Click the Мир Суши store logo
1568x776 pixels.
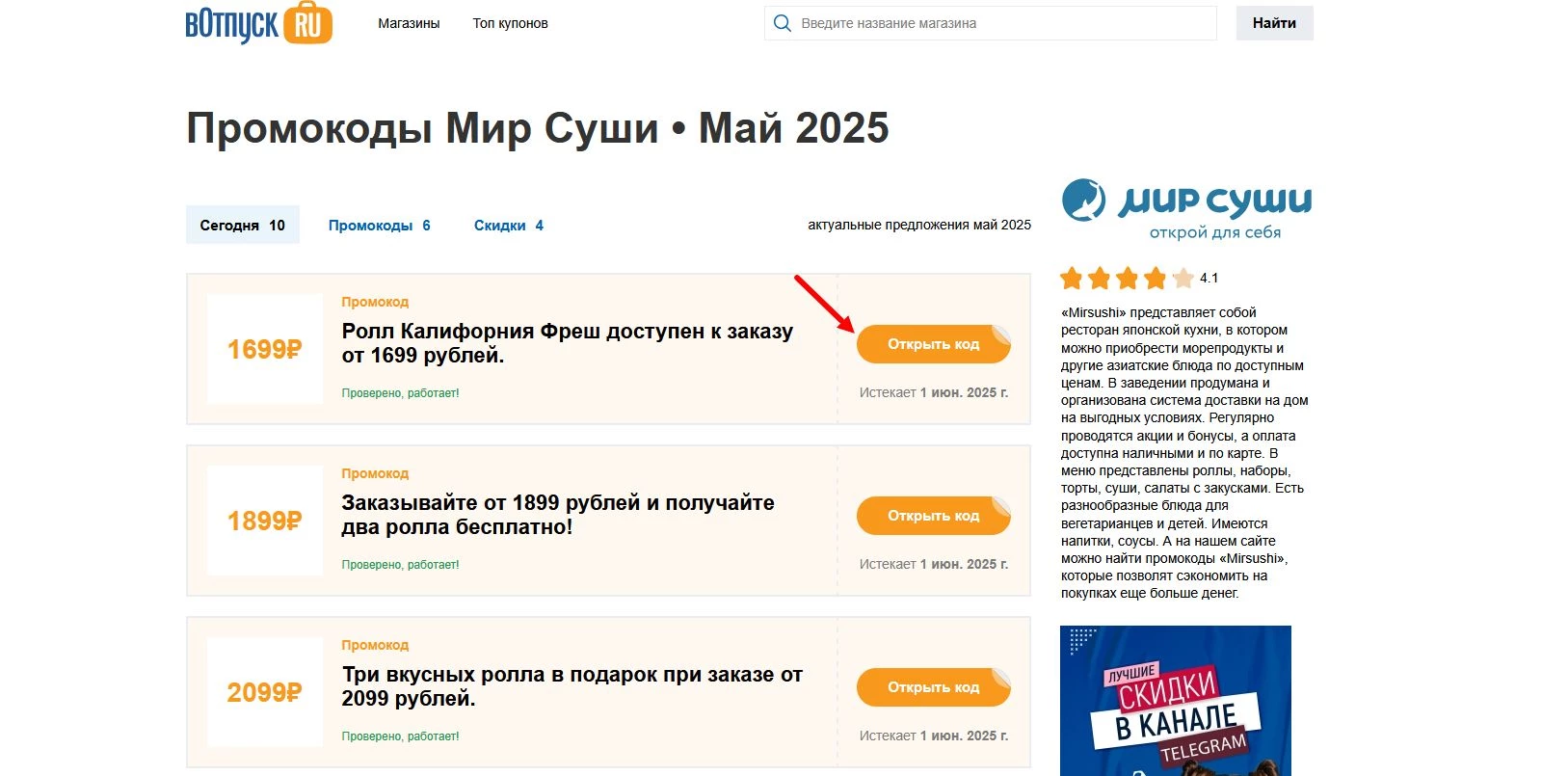point(1186,208)
